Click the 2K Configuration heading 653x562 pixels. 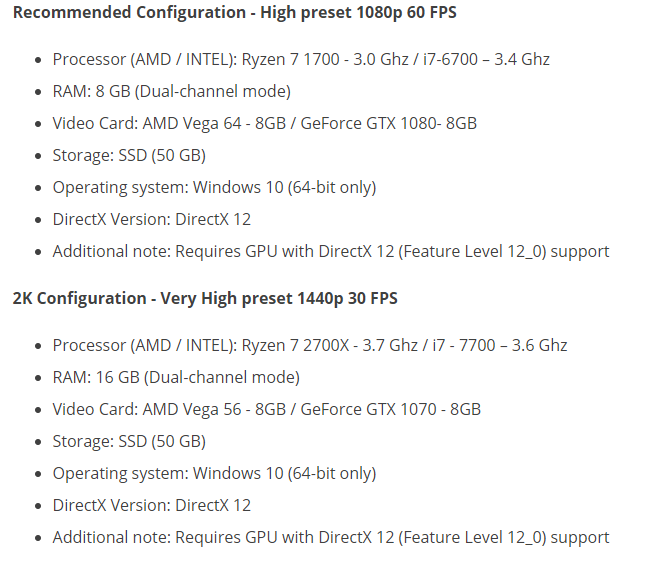(206, 298)
